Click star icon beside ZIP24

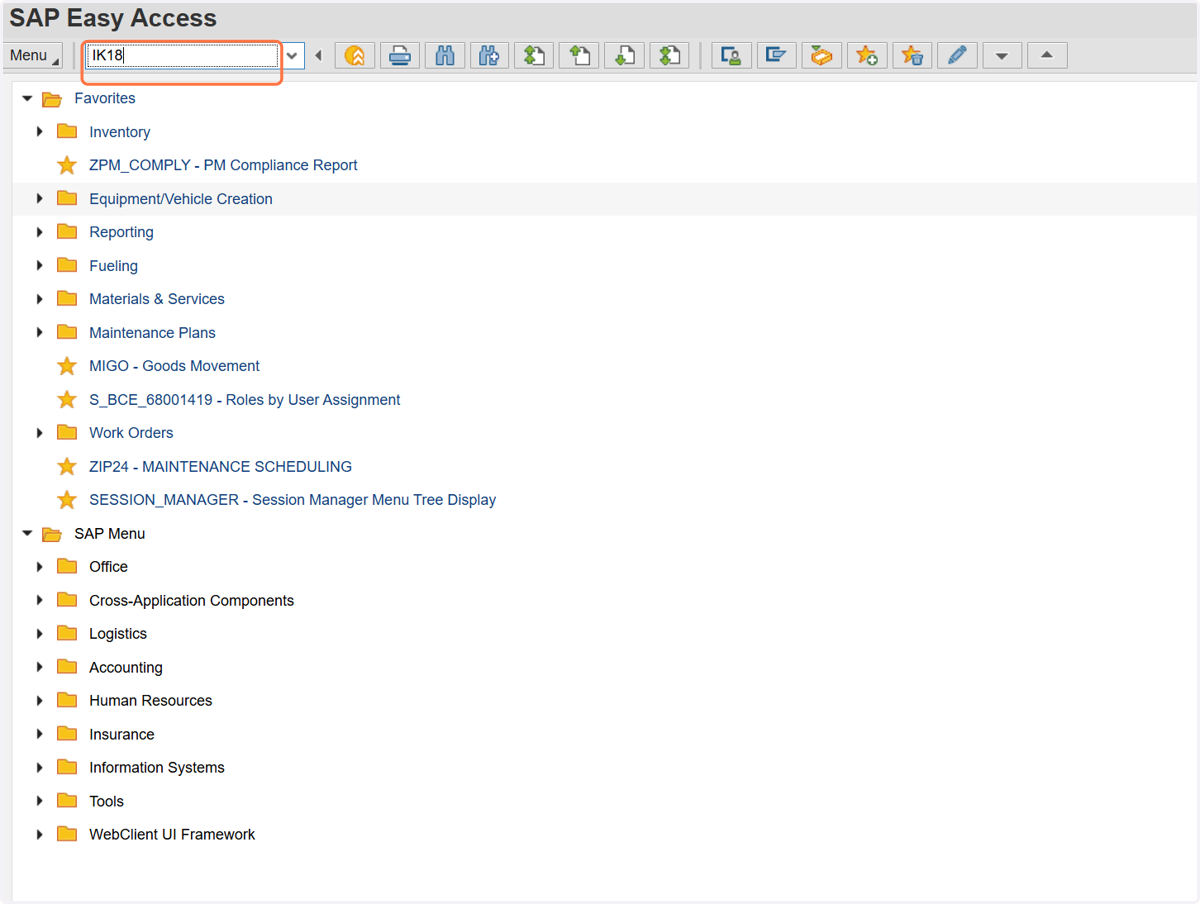coord(67,466)
